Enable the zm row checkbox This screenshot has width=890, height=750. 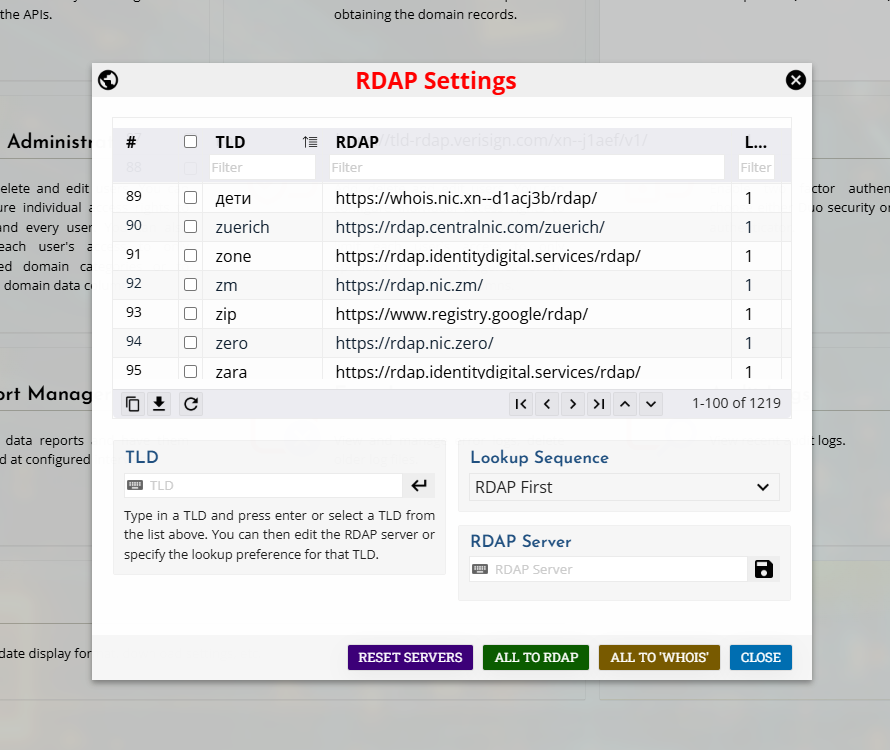click(x=191, y=284)
